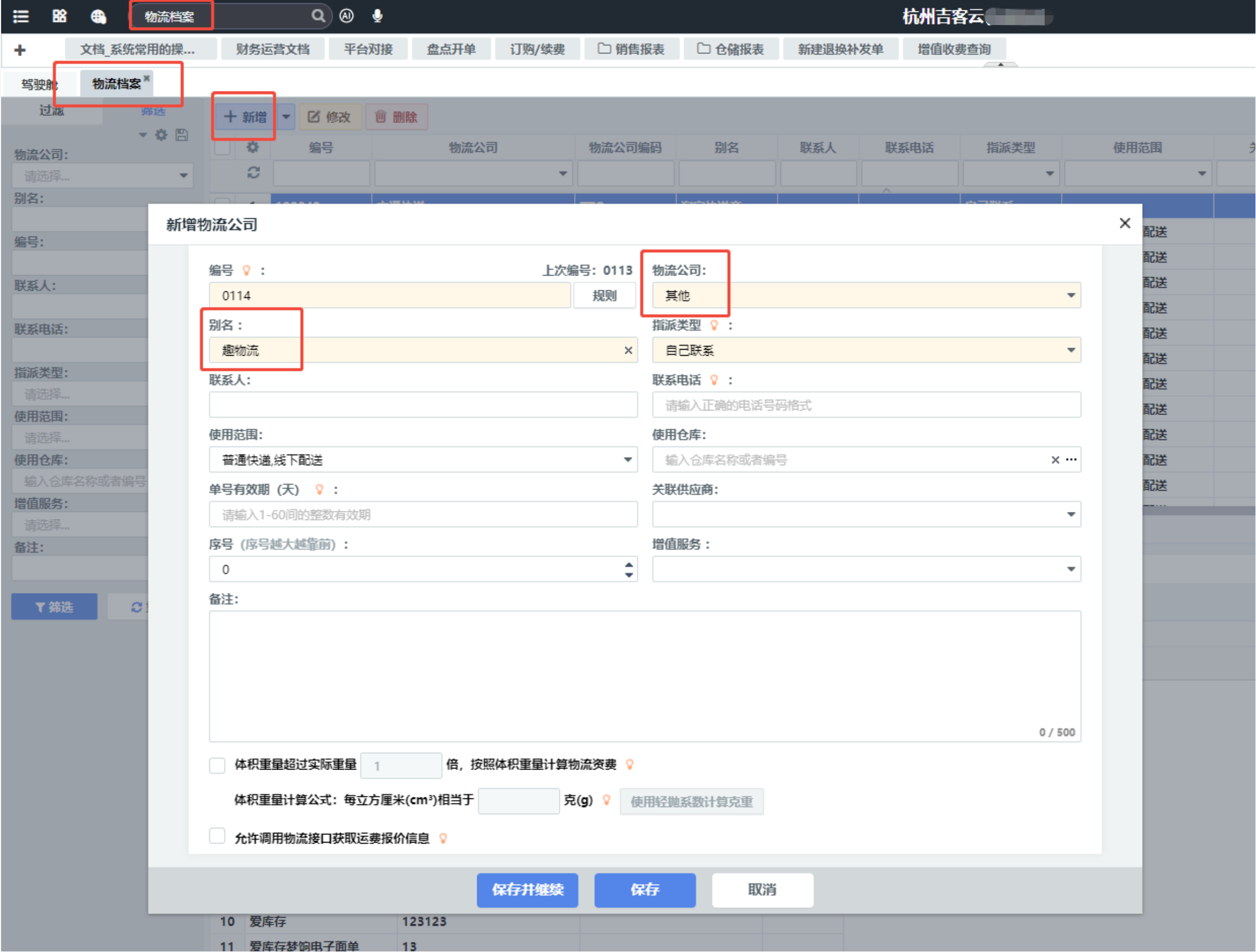Viewport: 1256px width, 952px height.
Task: Check 体积重量超过实际重量 checkbox
Action: (x=217, y=765)
